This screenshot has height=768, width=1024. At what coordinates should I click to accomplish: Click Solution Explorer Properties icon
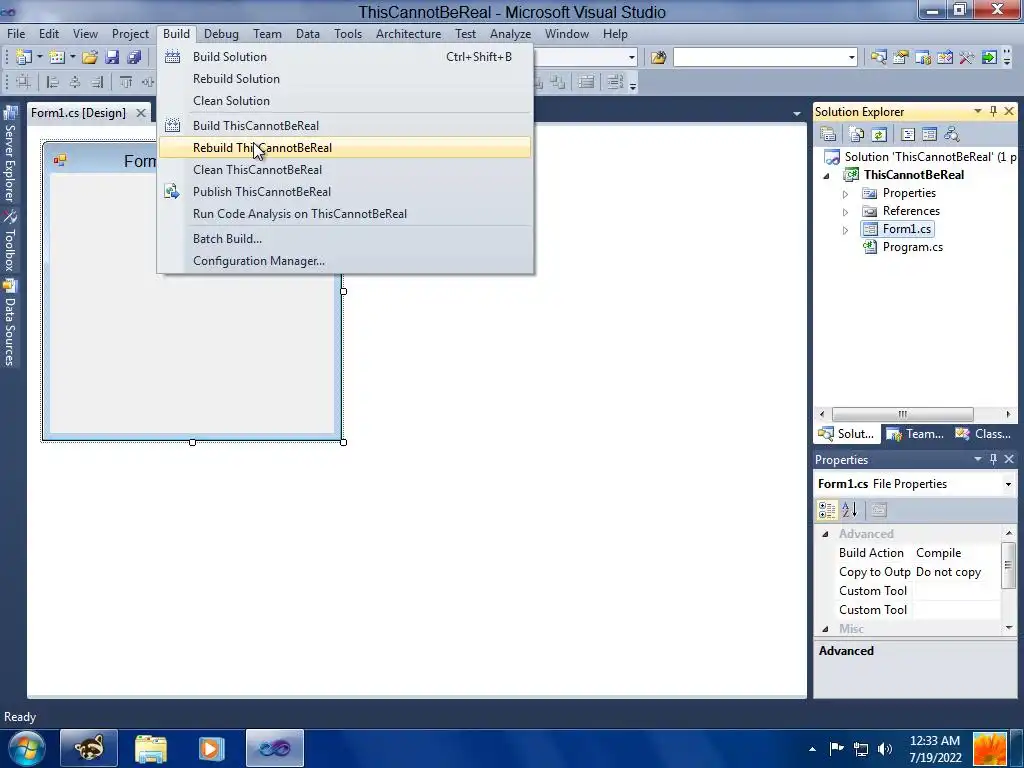828,135
